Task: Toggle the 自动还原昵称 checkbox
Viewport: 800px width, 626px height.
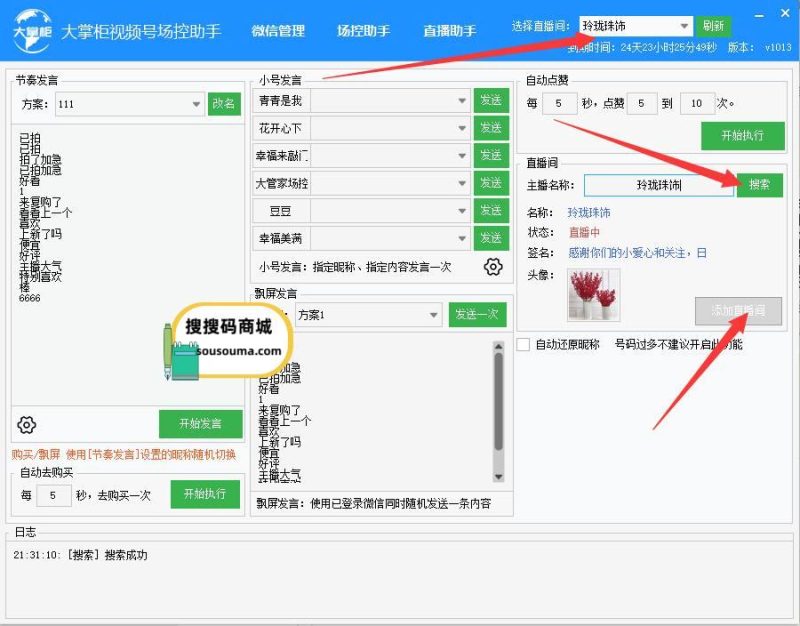Action: click(x=524, y=345)
